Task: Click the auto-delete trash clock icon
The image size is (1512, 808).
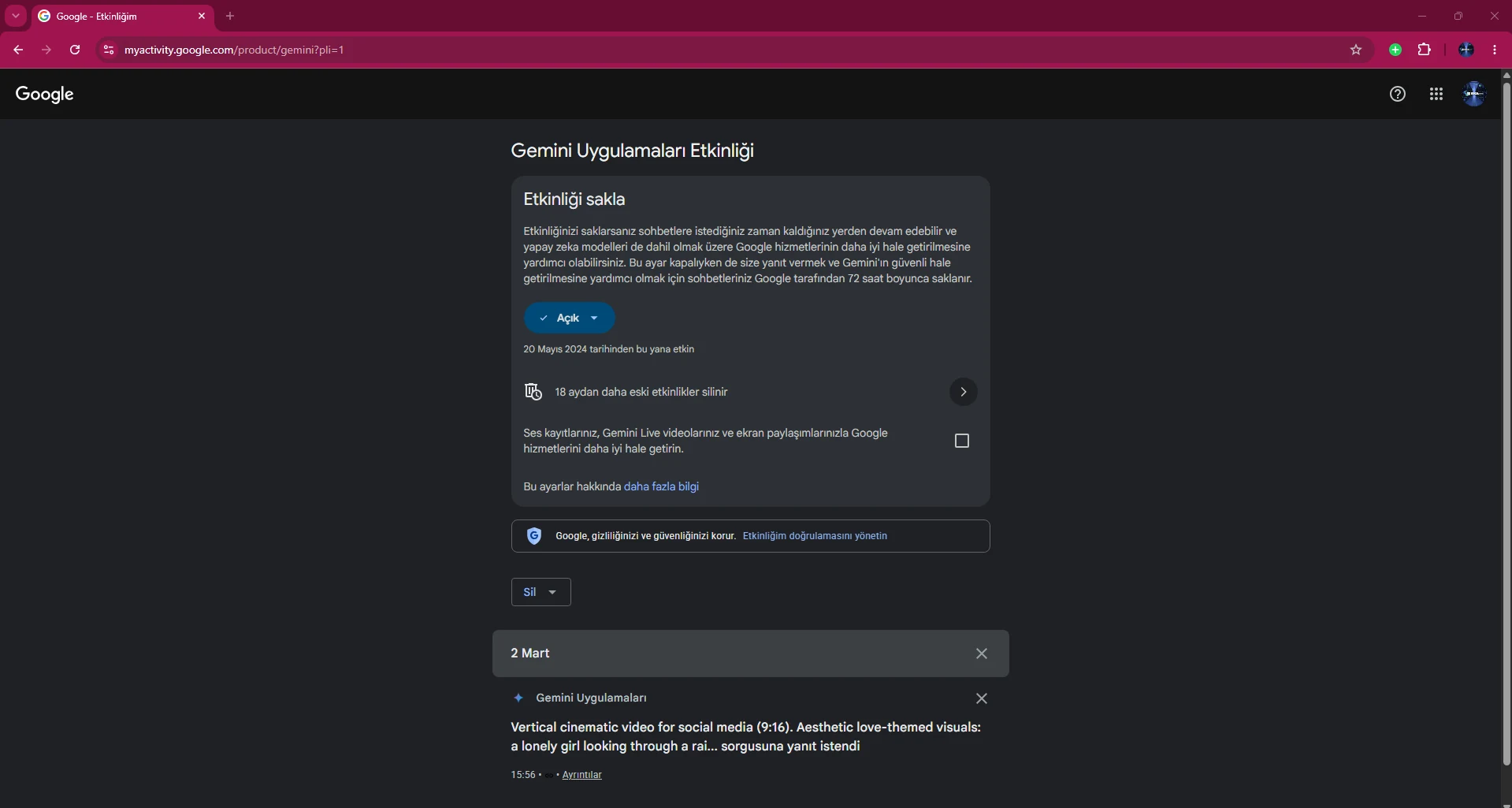Action: [533, 392]
